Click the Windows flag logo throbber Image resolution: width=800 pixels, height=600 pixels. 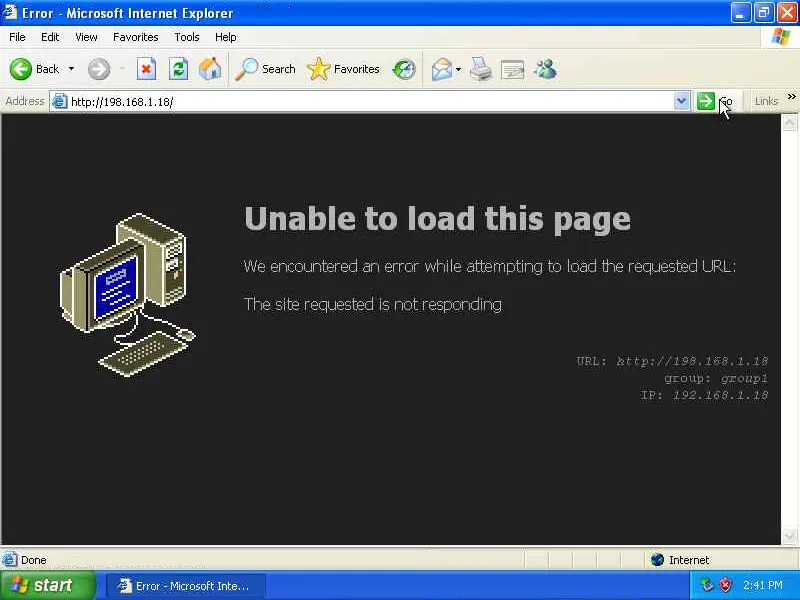pyautogui.click(x=781, y=37)
